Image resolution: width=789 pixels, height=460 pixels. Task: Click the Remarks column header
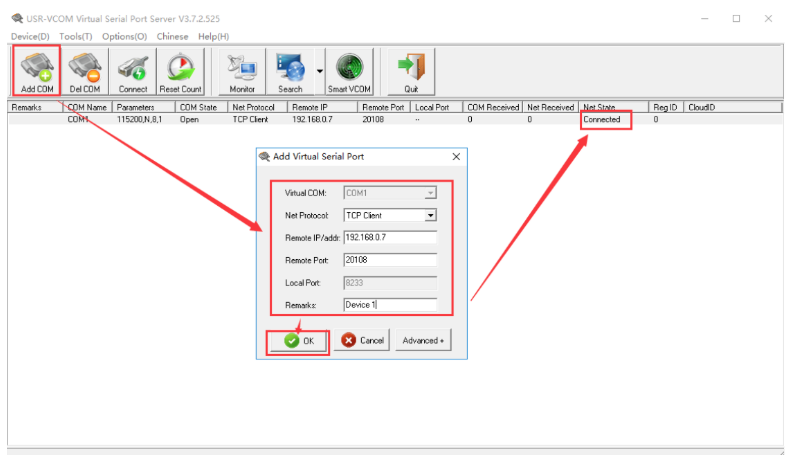(x=35, y=107)
